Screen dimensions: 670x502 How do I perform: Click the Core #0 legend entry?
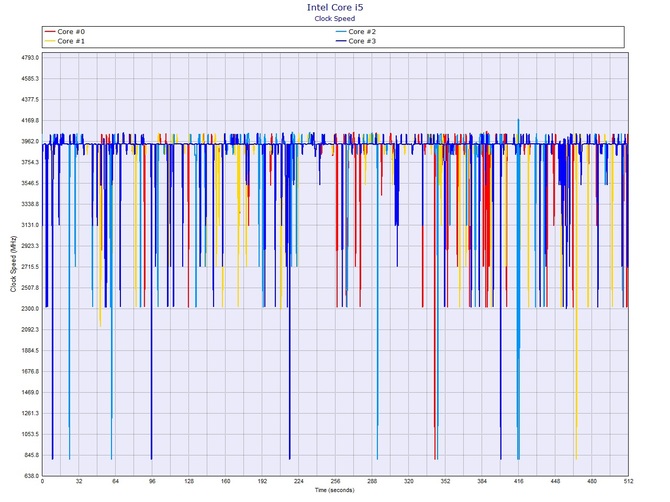click(x=65, y=32)
